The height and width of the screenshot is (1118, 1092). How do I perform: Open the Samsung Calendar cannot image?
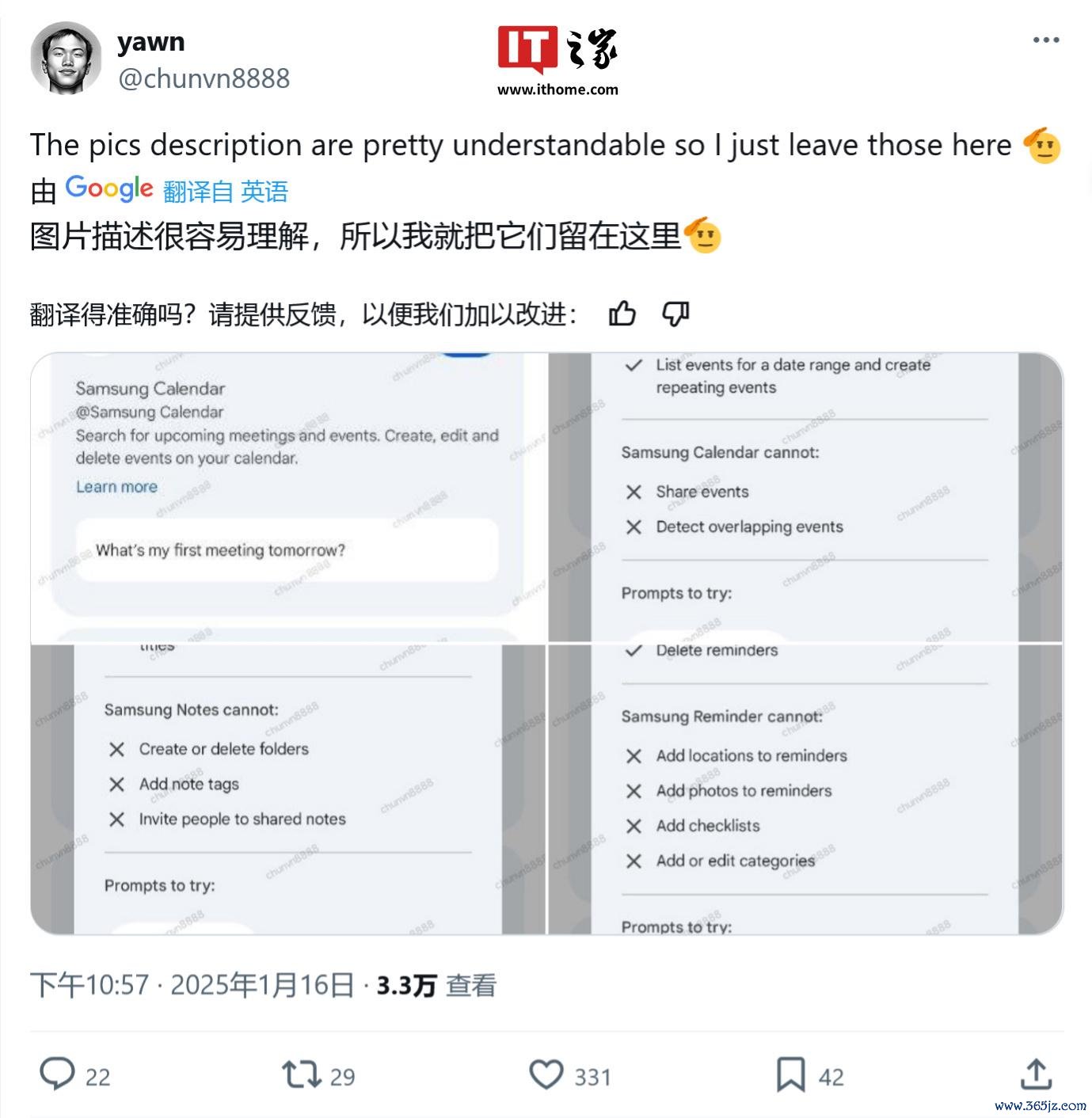[805, 497]
